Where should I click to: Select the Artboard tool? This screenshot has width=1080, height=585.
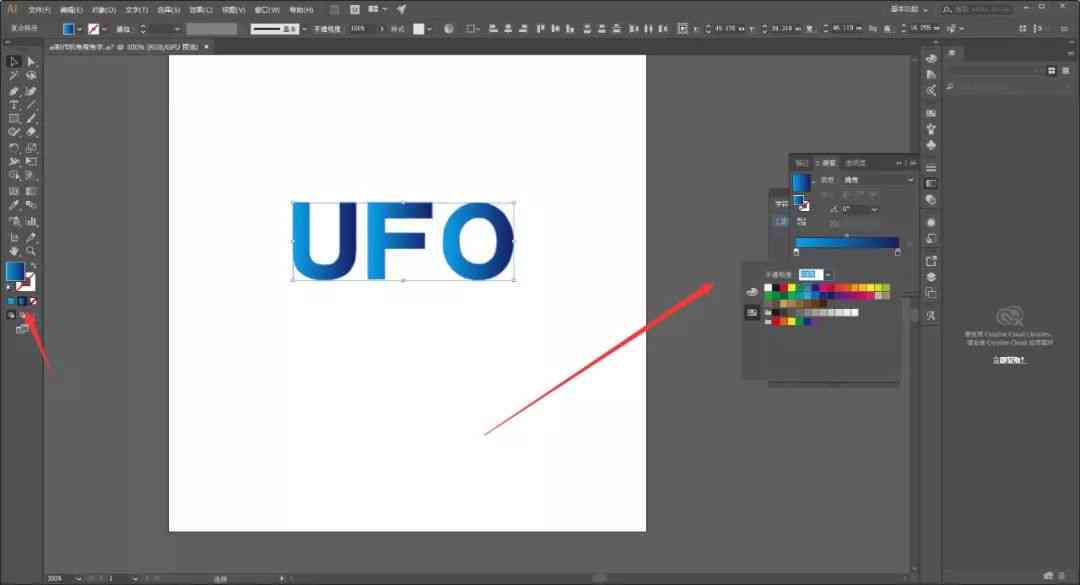tap(14, 237)
